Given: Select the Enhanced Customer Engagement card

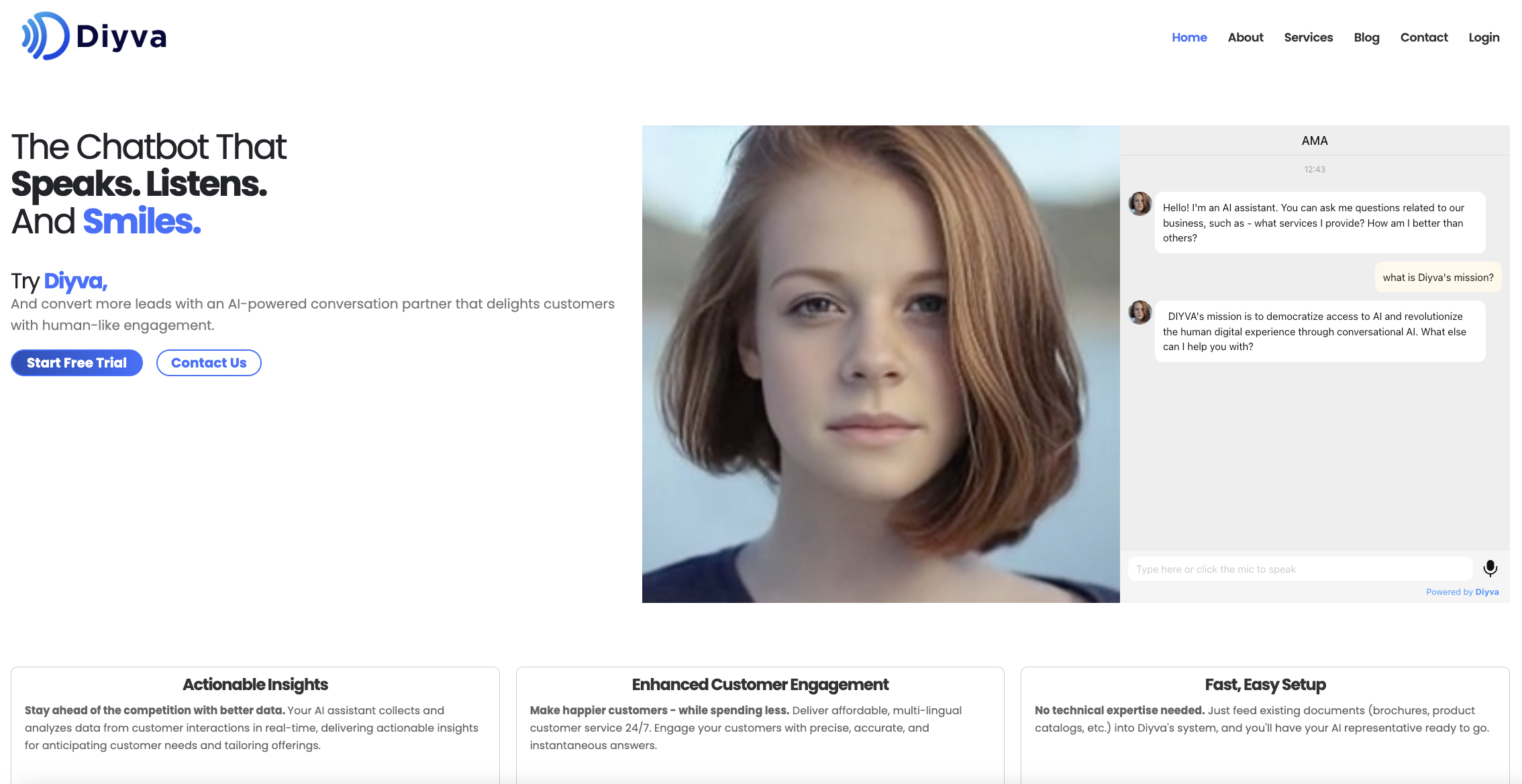Looking at the screenshot, I should [x=760, y=725].
